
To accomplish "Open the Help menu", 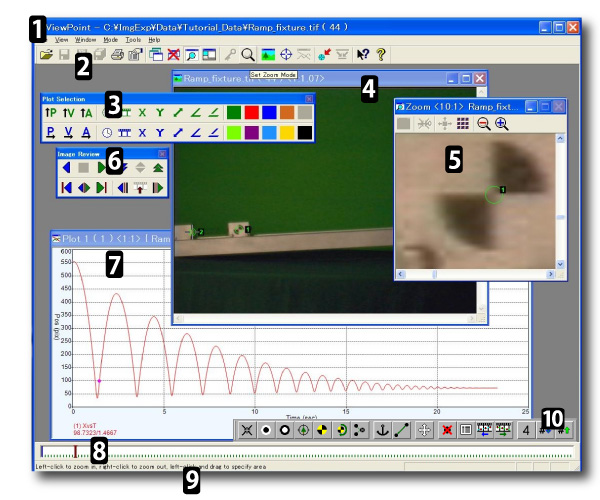I will click(x=154, y=40).
